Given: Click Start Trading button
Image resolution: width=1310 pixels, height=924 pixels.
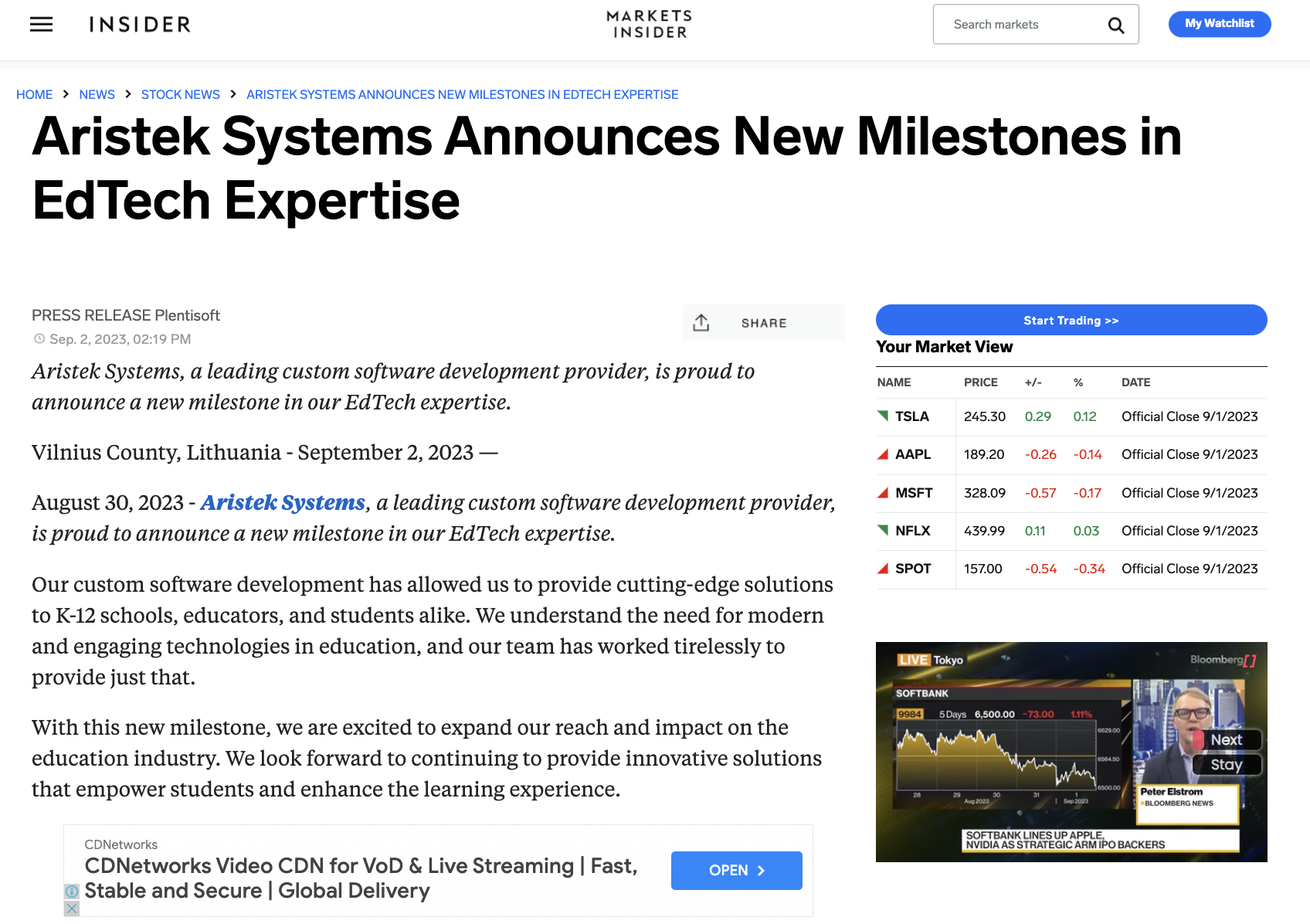Looking at the screenshot, I should pyautogui.click(x=1071, y=320).
